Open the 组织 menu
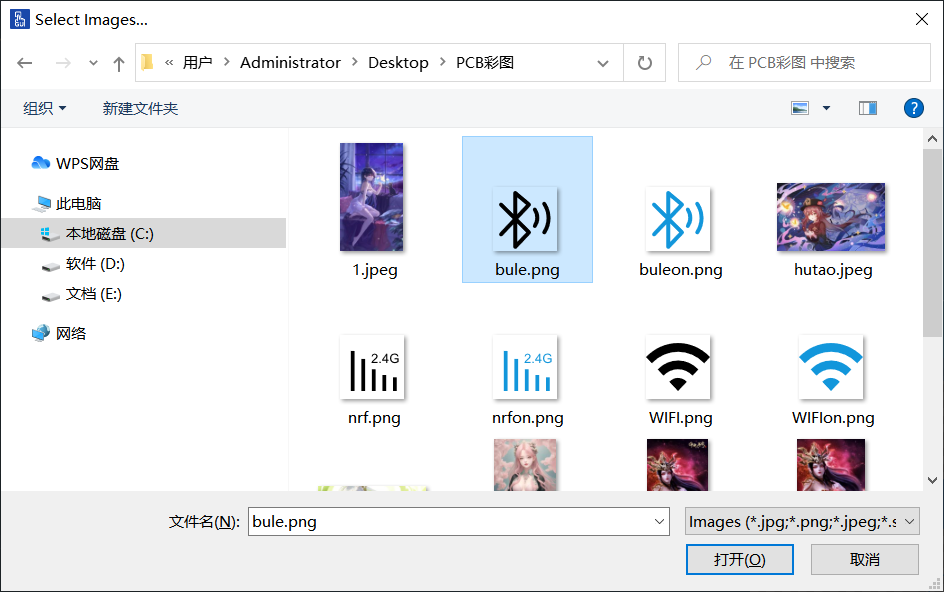944x592 pixels. [45, 108]
